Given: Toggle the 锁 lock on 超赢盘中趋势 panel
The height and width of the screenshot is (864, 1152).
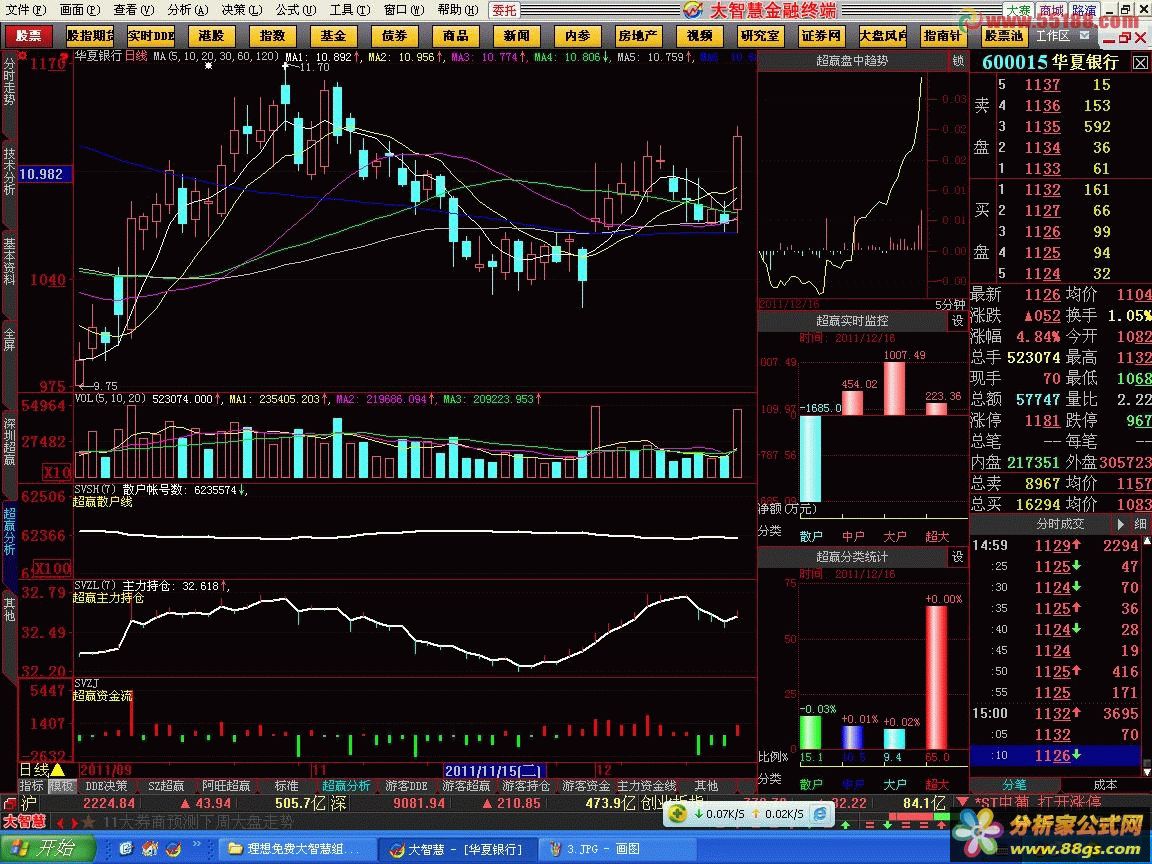Looking at the screenshot, I should pyautogui.click(x=958, y=61).
